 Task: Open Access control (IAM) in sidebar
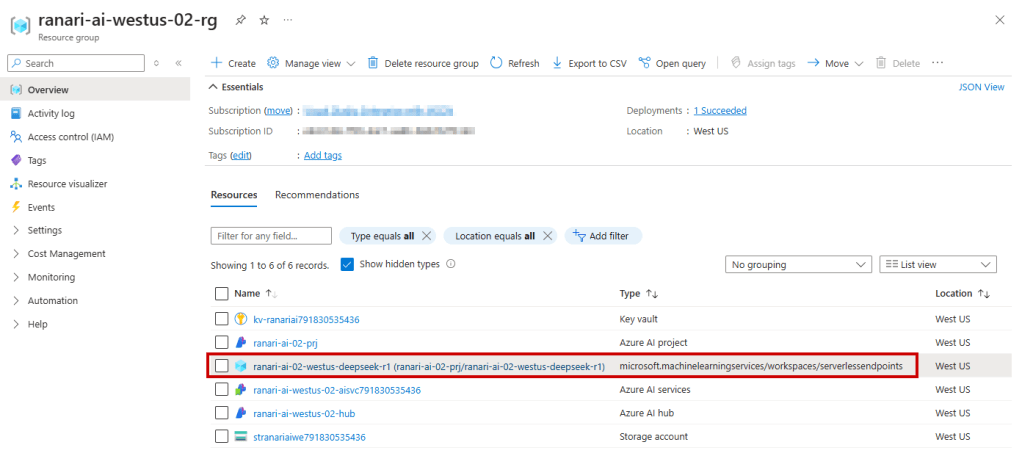coord(70,137)
